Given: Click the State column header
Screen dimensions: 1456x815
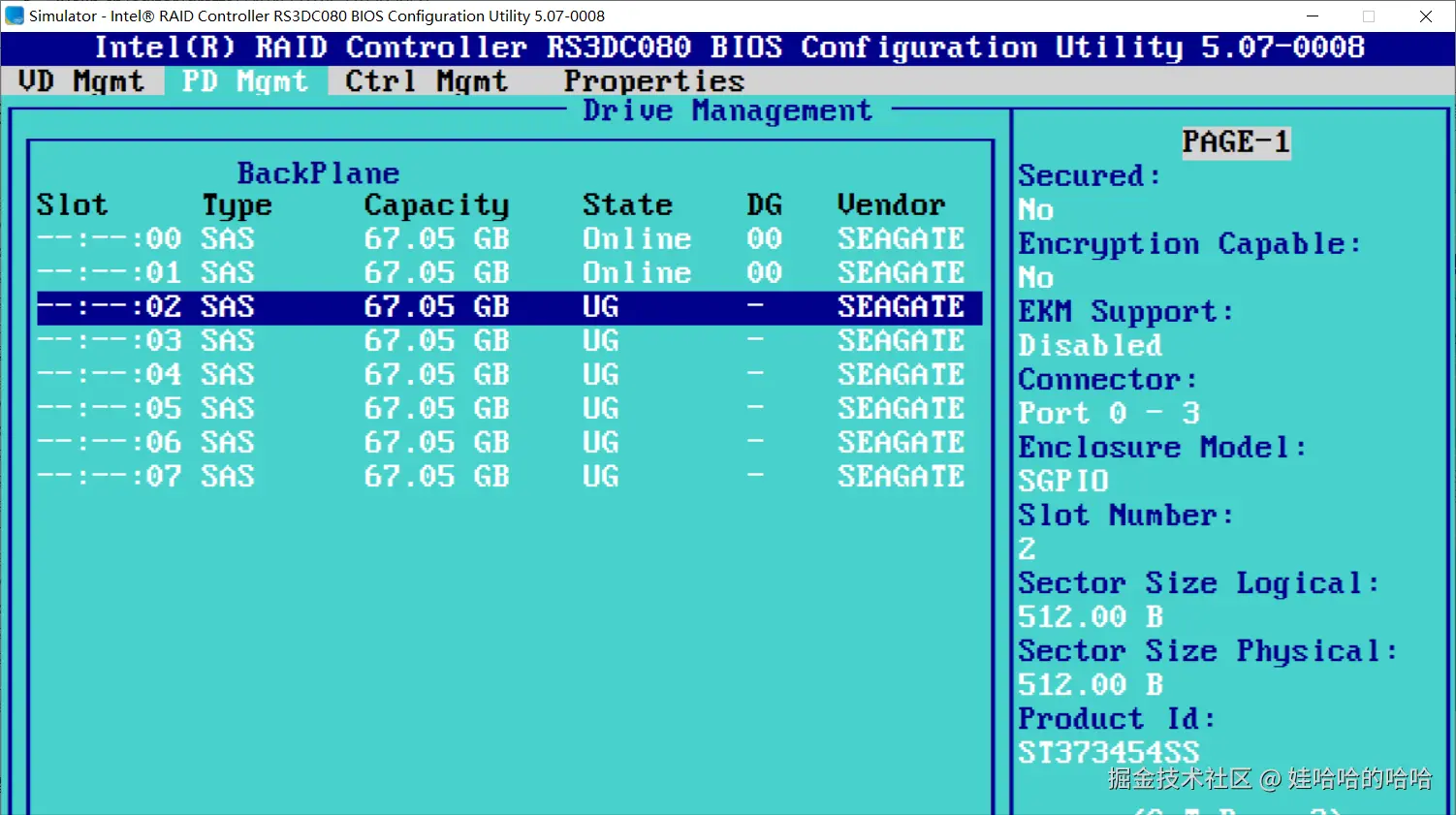Looking at the screenshot, I should tap(627, 204).
